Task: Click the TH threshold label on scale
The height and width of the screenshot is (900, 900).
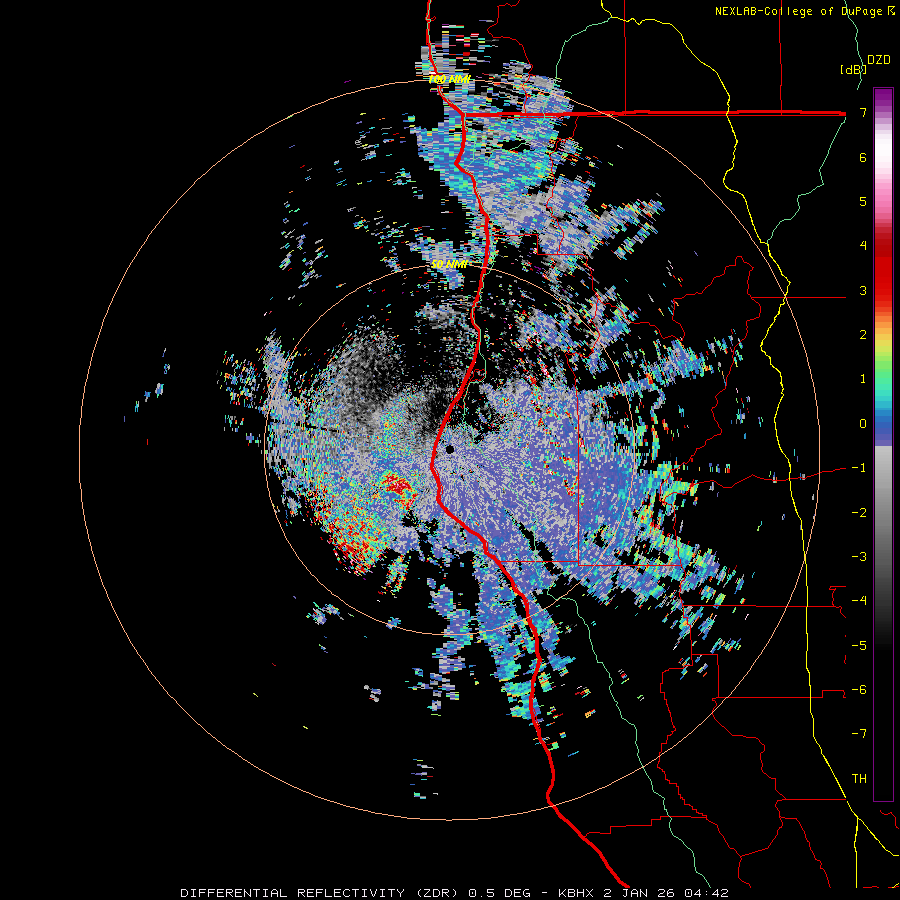Action: pyautogui.click(x=859, y=779)
